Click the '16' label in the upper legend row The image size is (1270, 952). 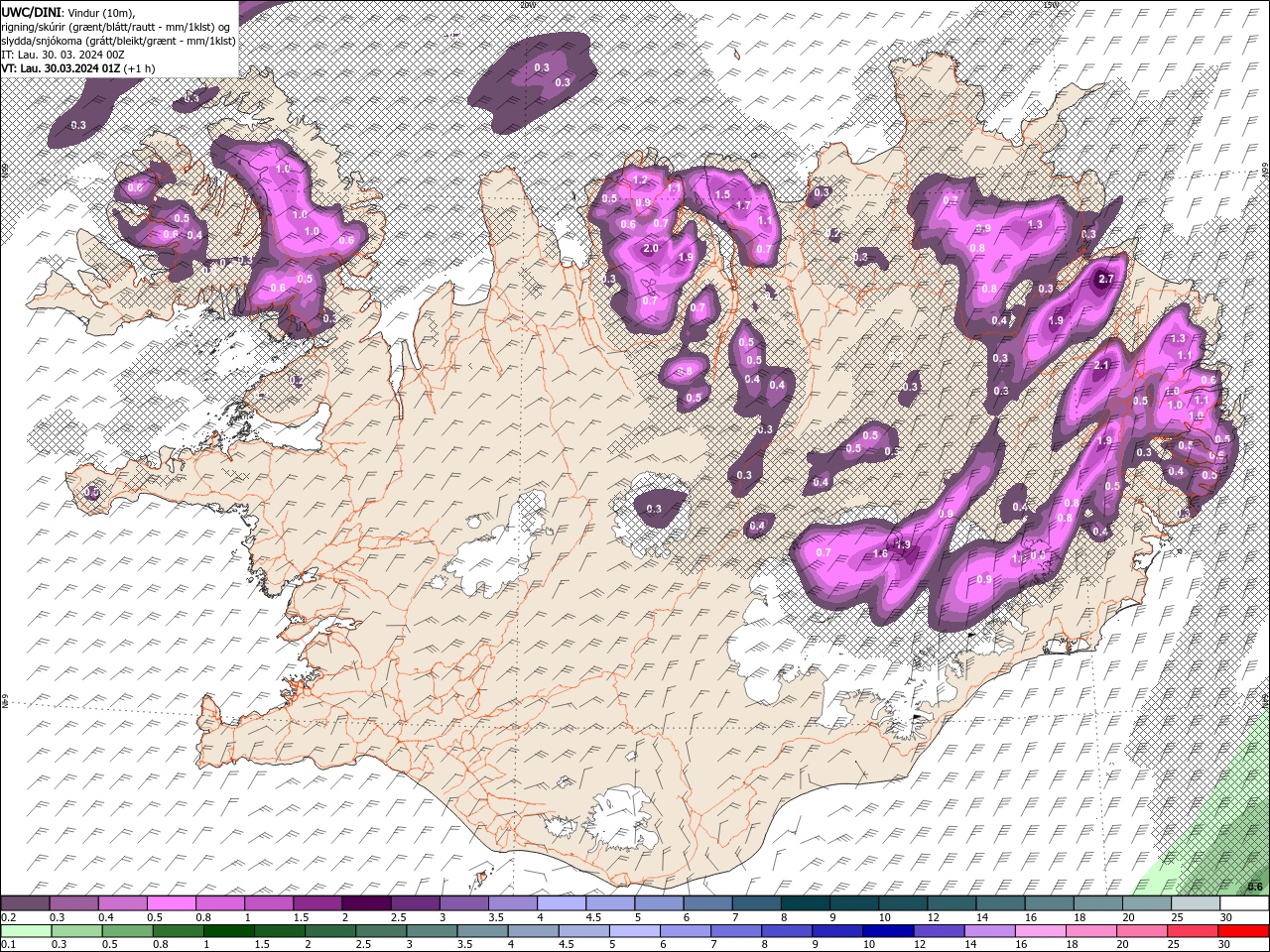pos(1032,917)
